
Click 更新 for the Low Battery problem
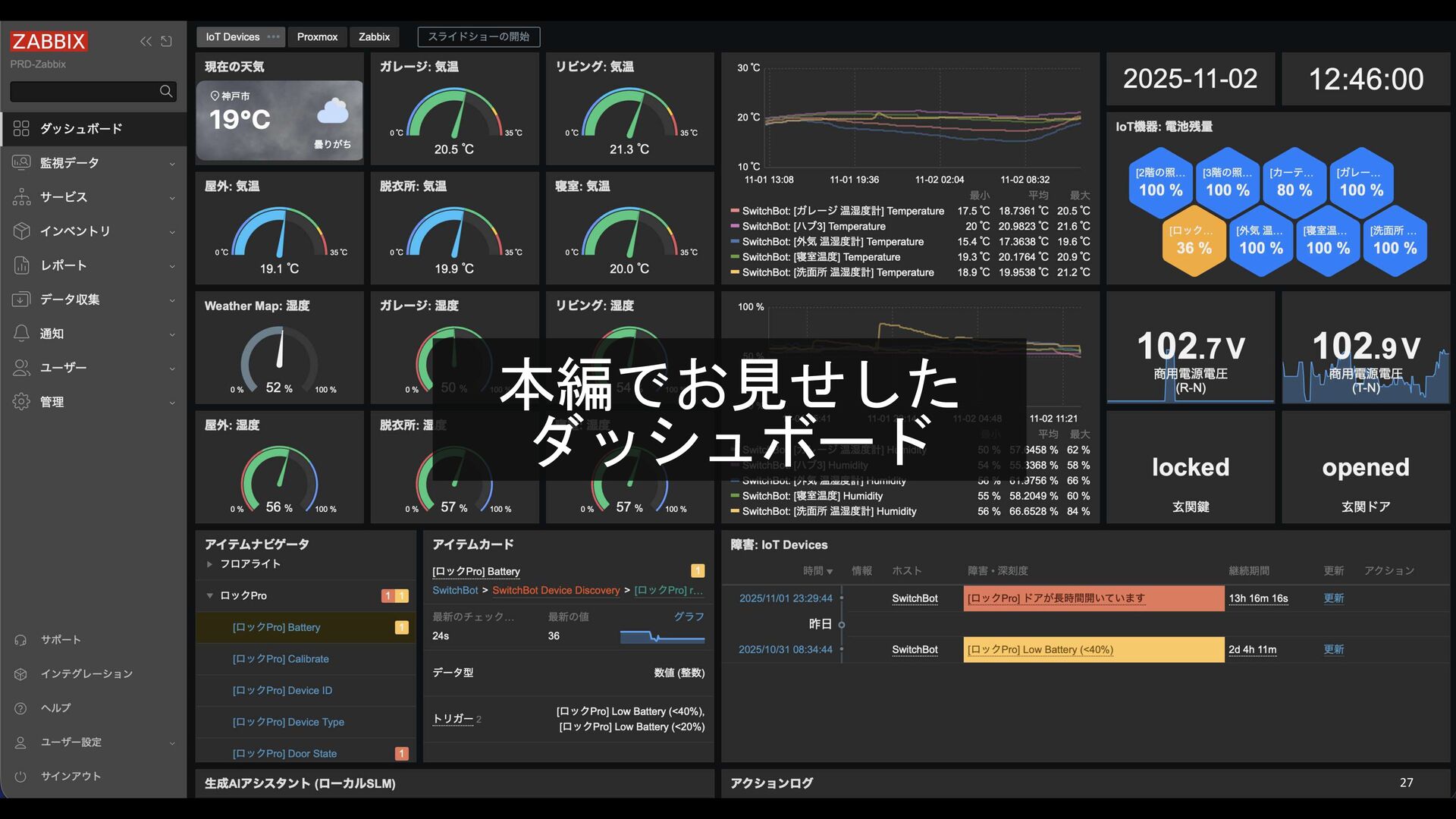coord(1333,650)
